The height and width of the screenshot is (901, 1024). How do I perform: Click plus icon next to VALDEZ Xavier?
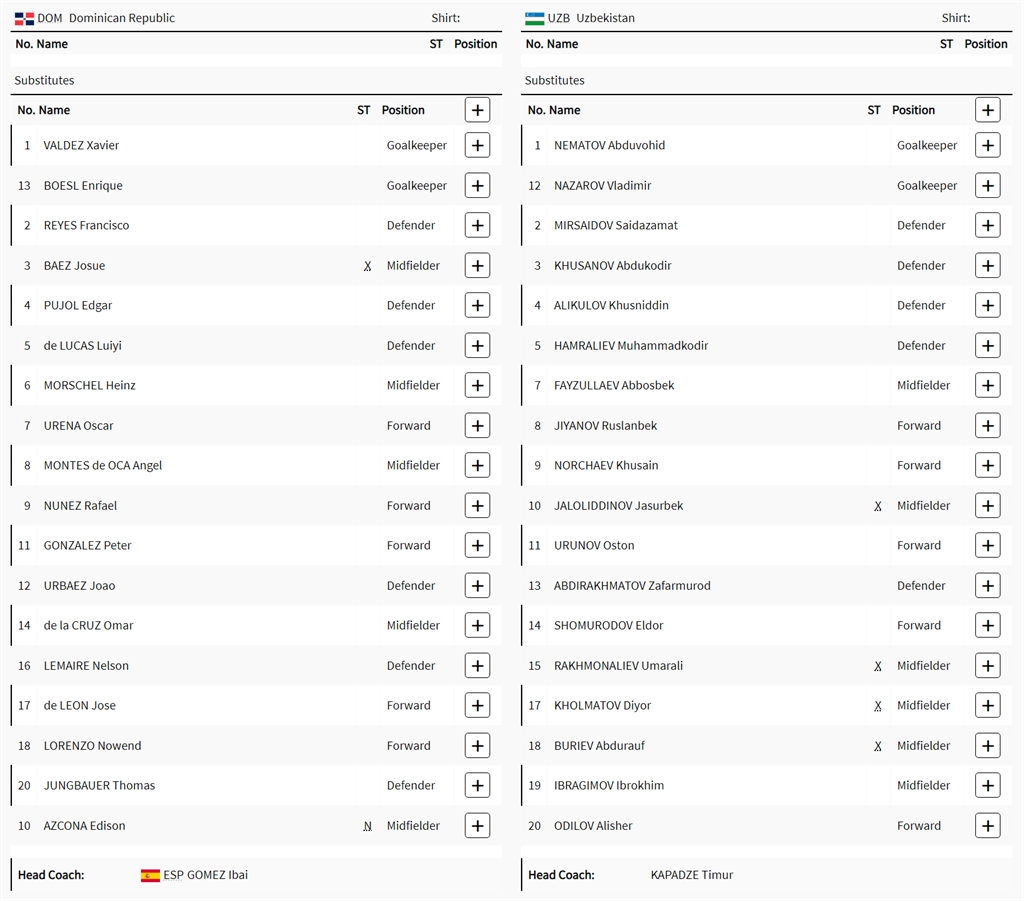coord(477,145)
